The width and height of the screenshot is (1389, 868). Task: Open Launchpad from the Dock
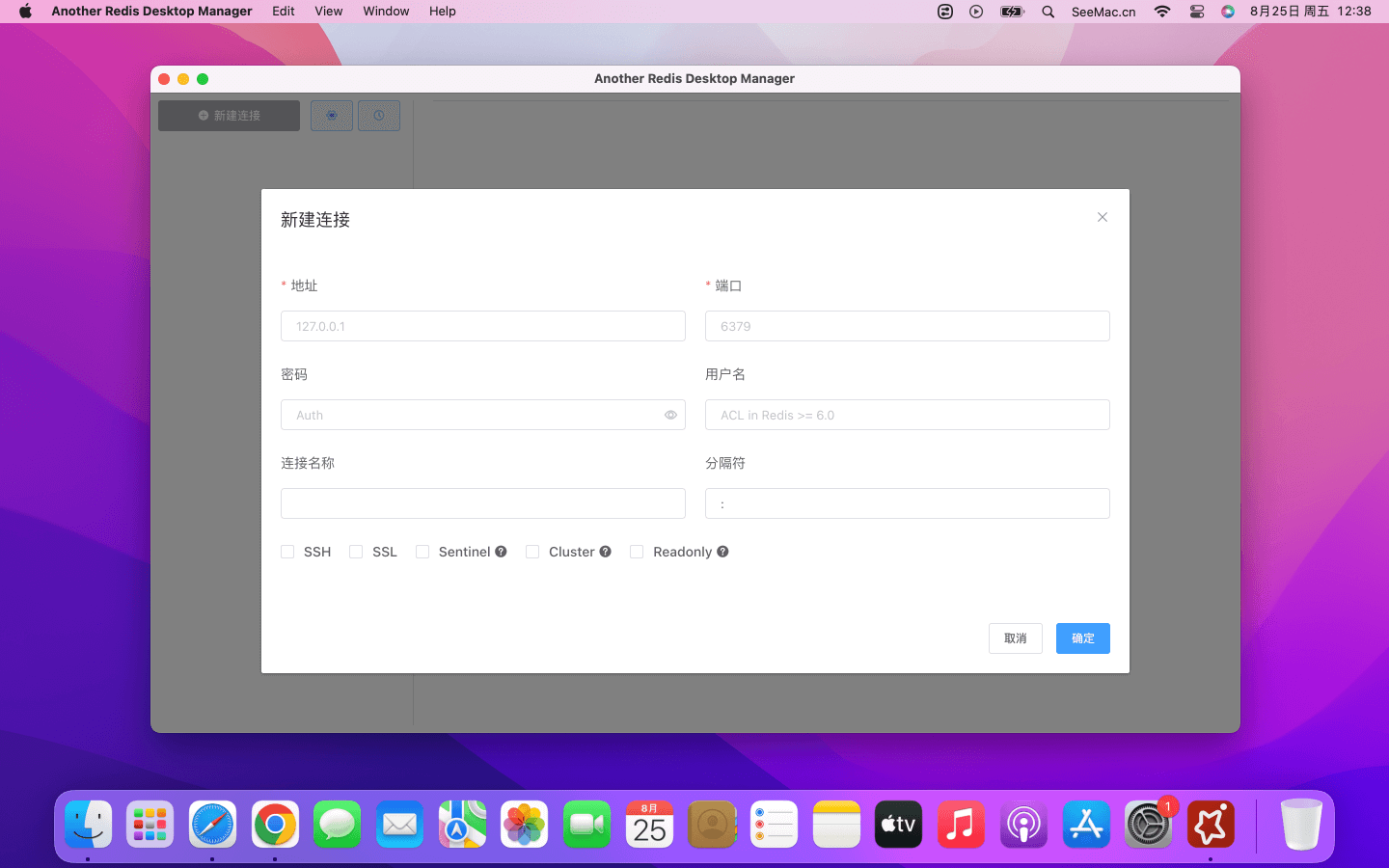(150, 825)
